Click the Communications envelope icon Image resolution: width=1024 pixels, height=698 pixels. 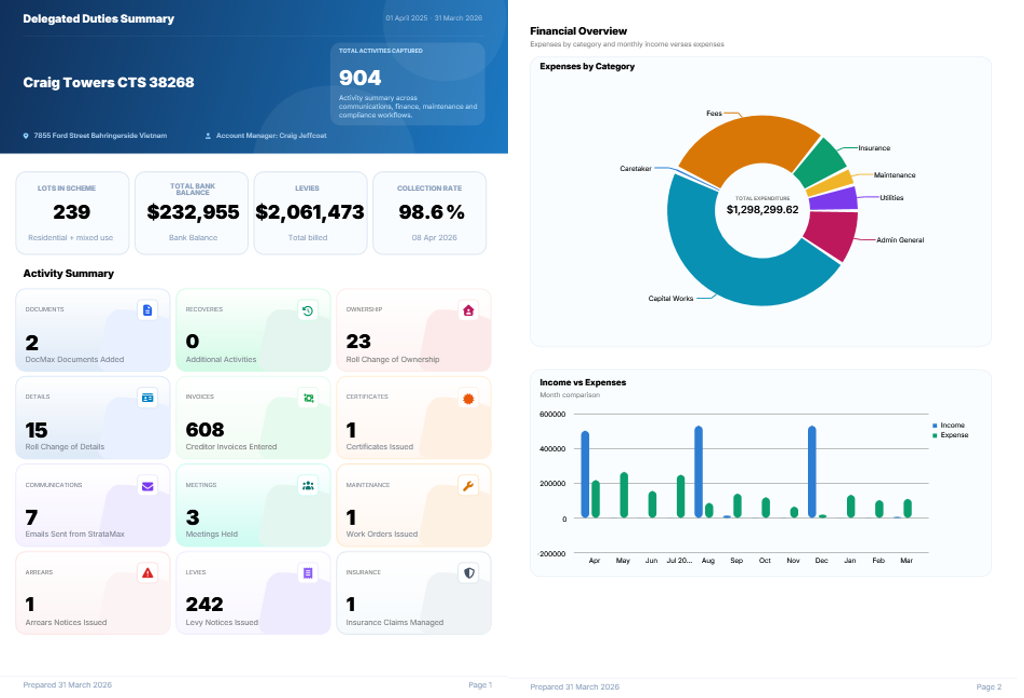[148, 486]
